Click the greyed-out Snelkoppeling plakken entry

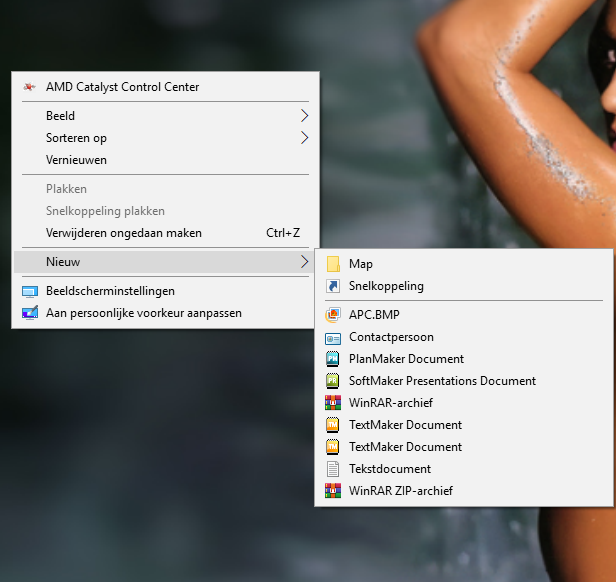pyautogui.click(x=105, y=211)
